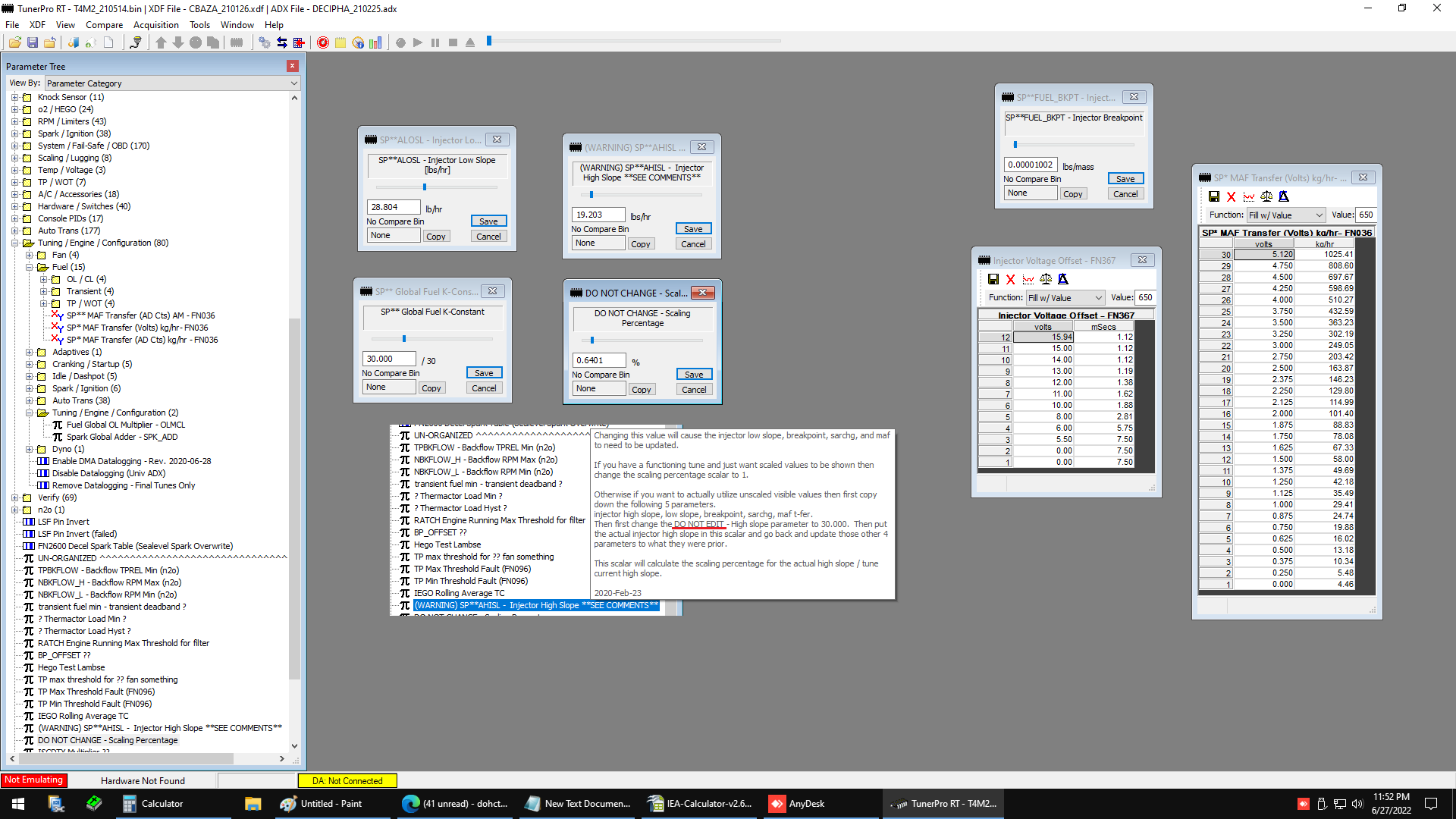
Task: Expand the Knock Sensor tree folder
Action: [14, 97]
